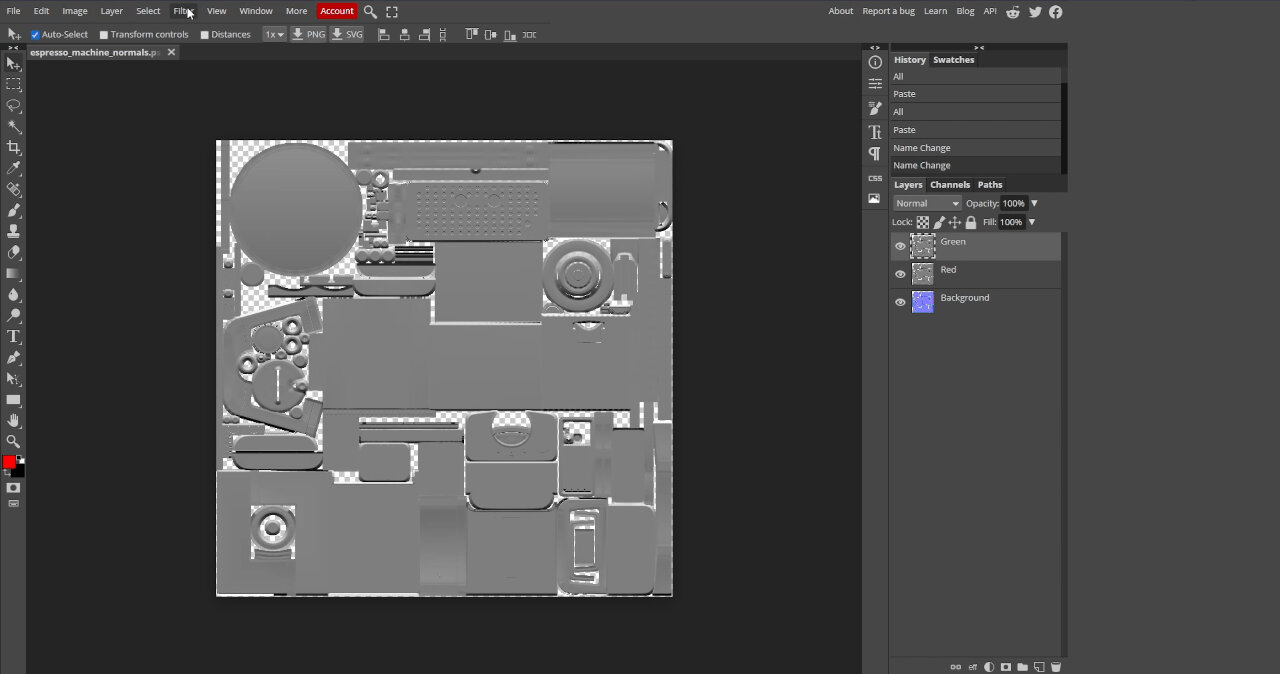
Task: Select the Zoom tool
Action: (13, 441)
